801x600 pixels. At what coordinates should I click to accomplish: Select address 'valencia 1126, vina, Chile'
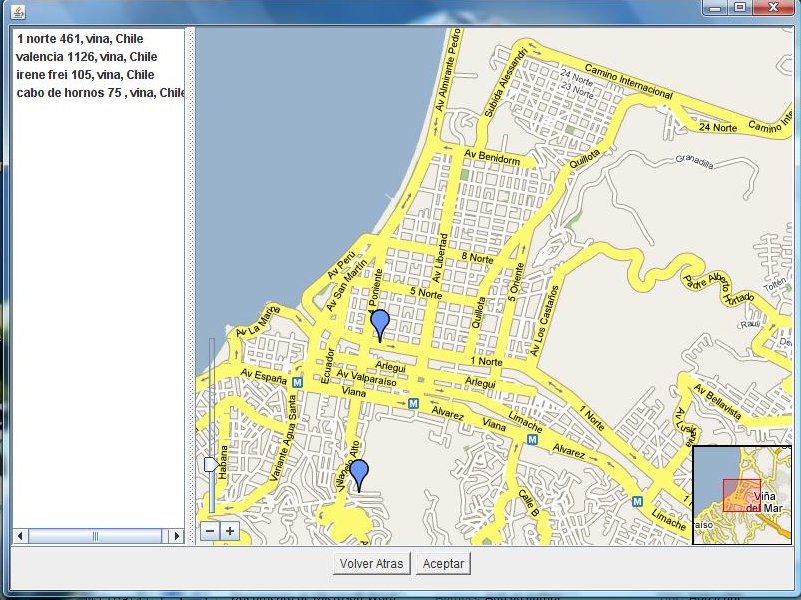[87, 57]
